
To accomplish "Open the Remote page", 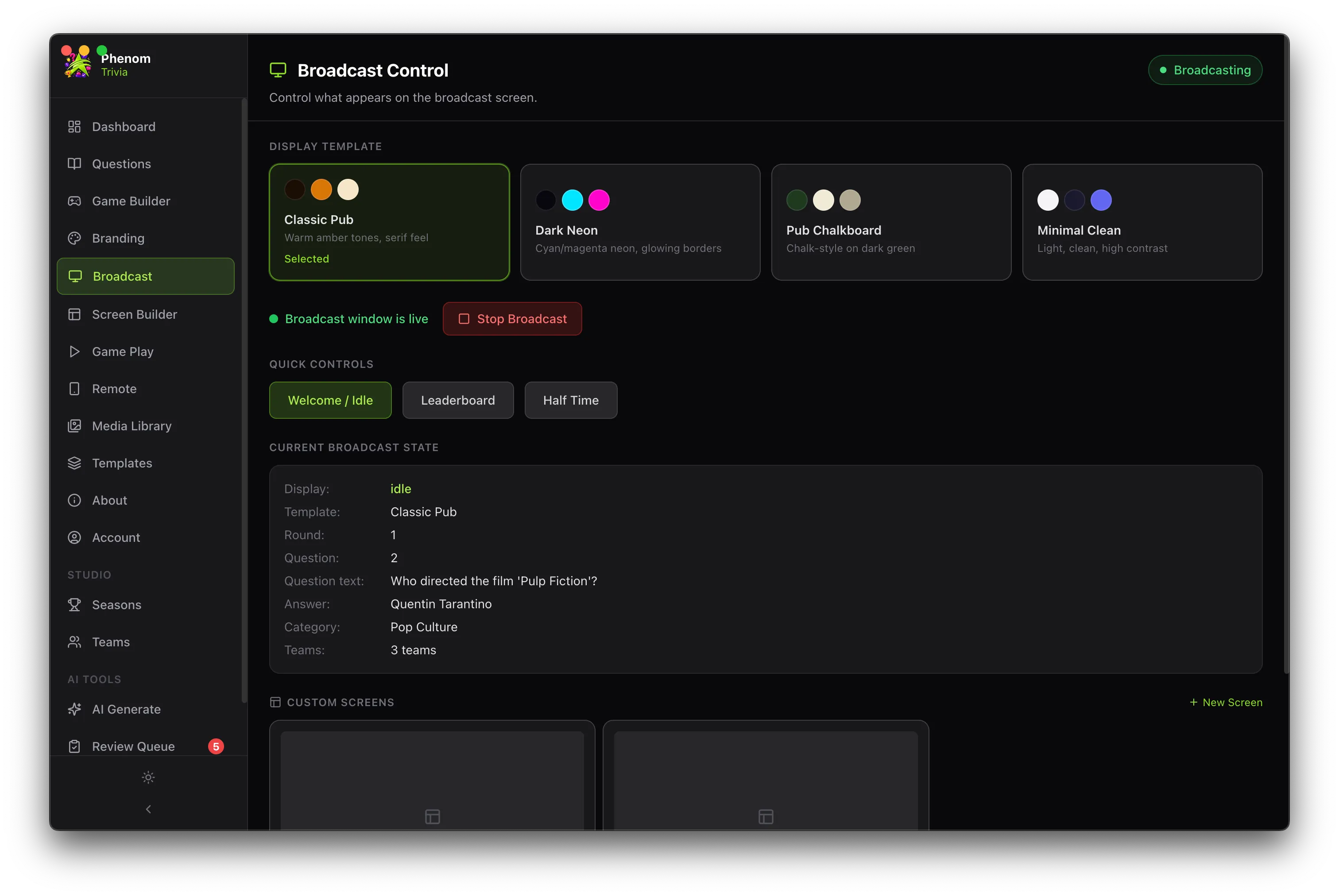I will 146,389.
